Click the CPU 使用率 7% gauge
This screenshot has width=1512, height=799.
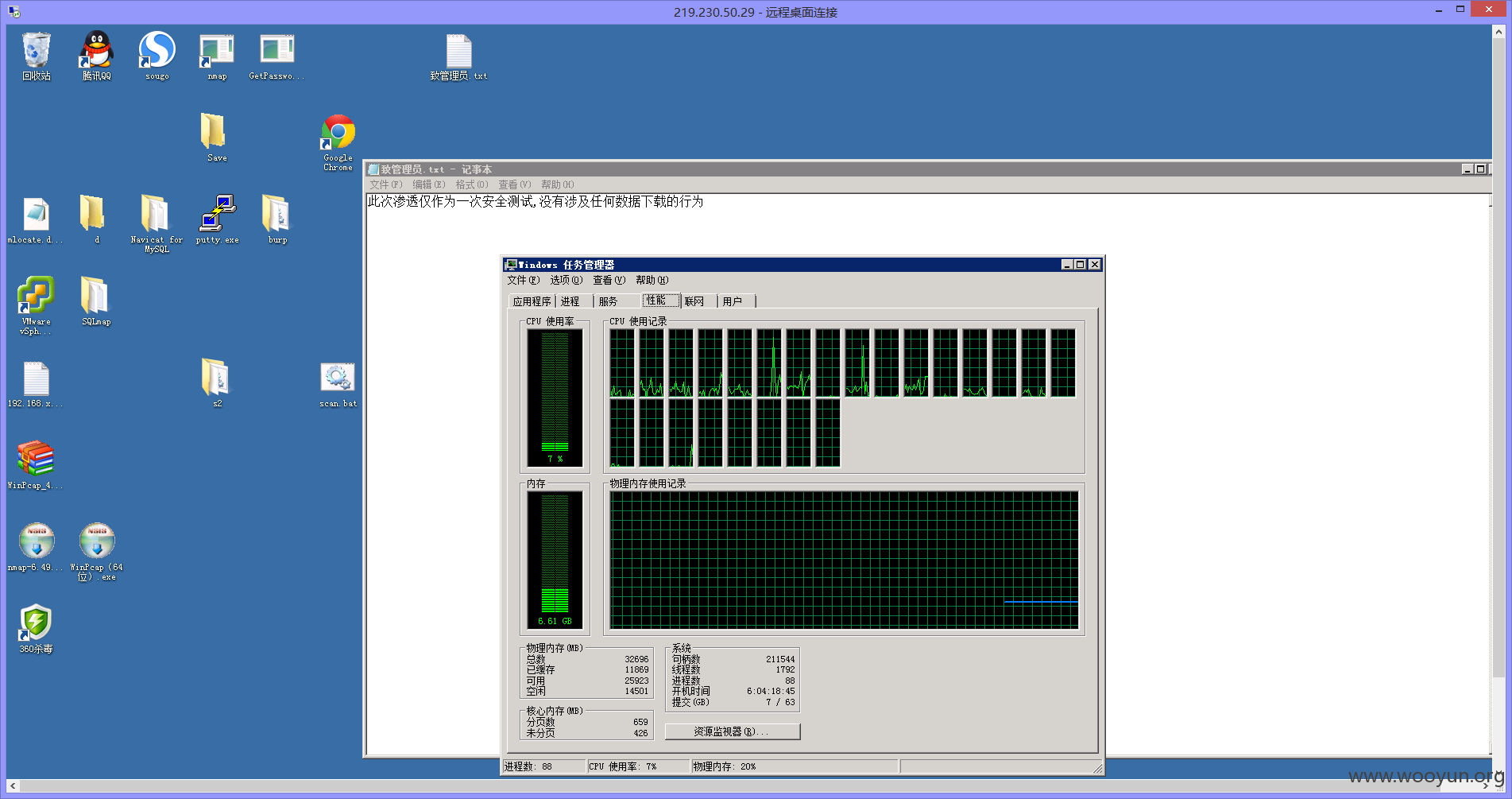pos(555,398)
